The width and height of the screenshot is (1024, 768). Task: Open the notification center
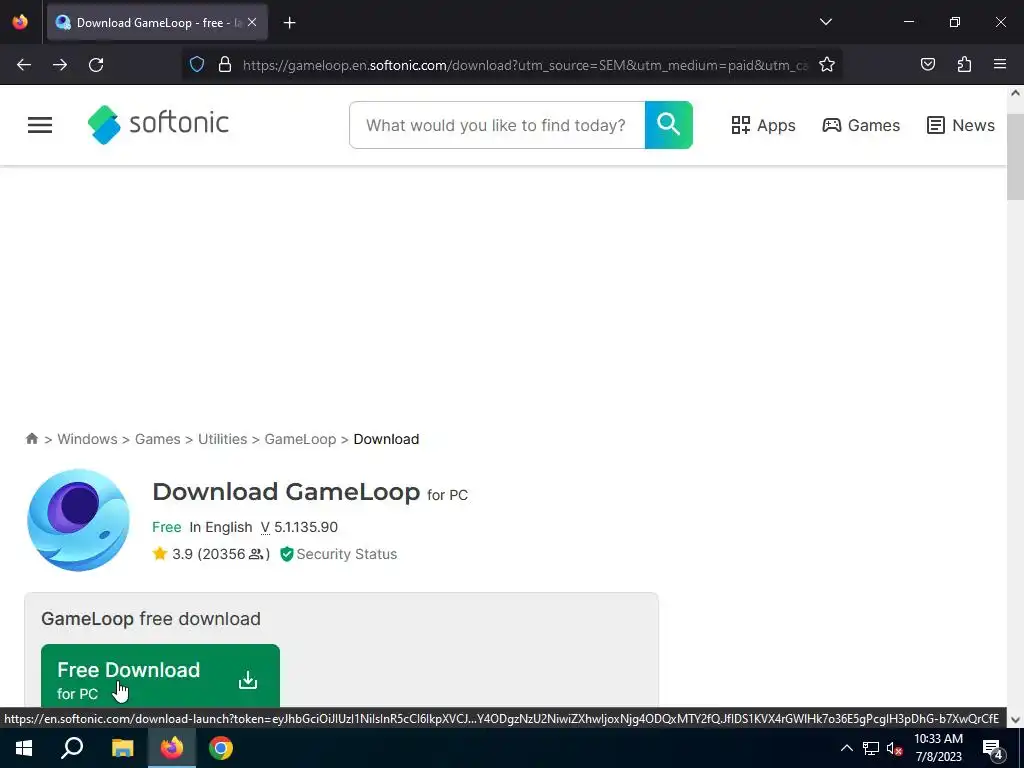tap(993, 748)
